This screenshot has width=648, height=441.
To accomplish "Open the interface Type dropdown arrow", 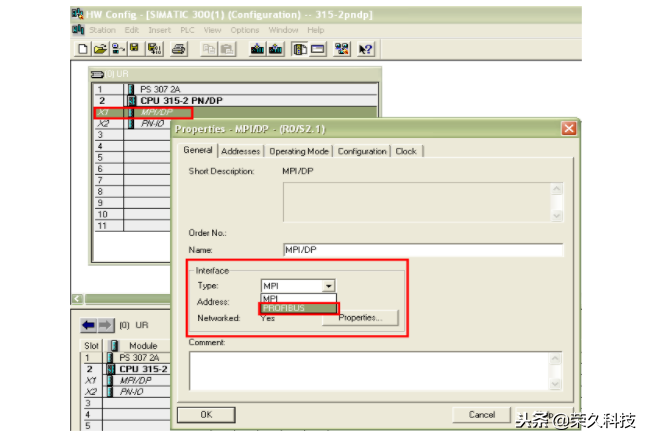I will click(327, 286).
